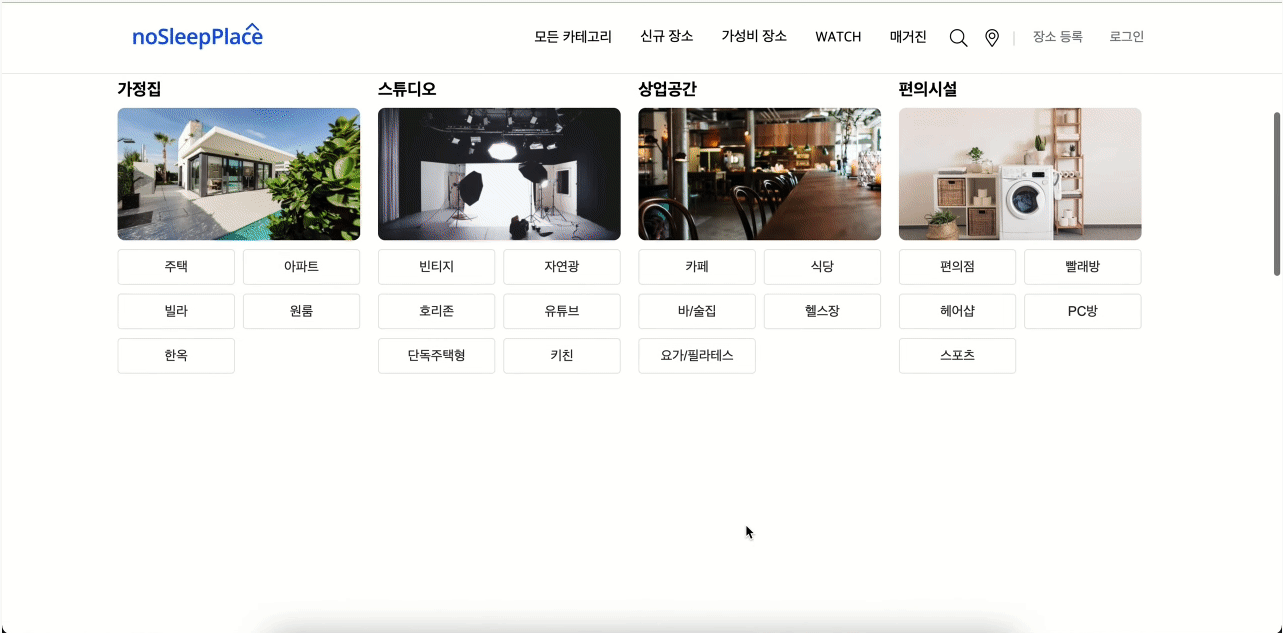Click the 편의점 facility button

957,267
